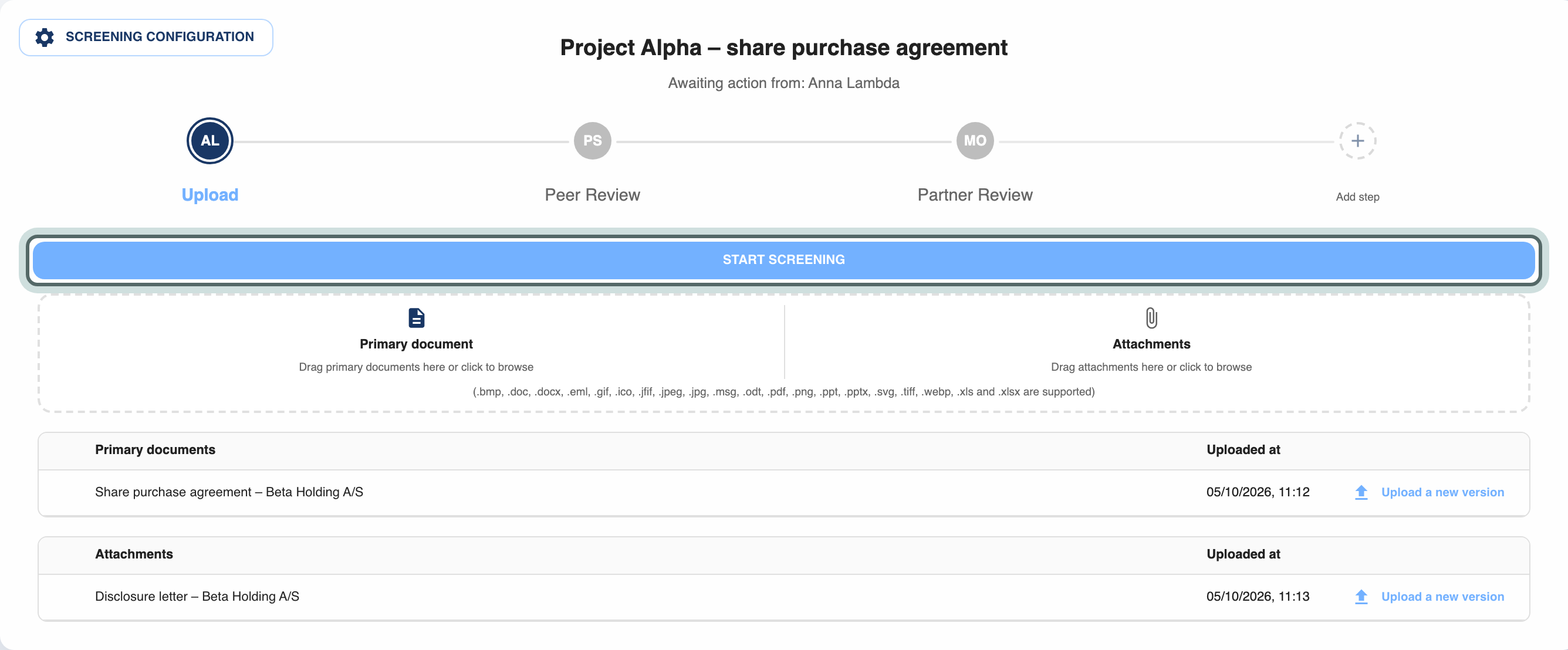Click the Attachments table header
Image resolution: width=1568 pixels, height=650 pixels.
coord(134,554)
